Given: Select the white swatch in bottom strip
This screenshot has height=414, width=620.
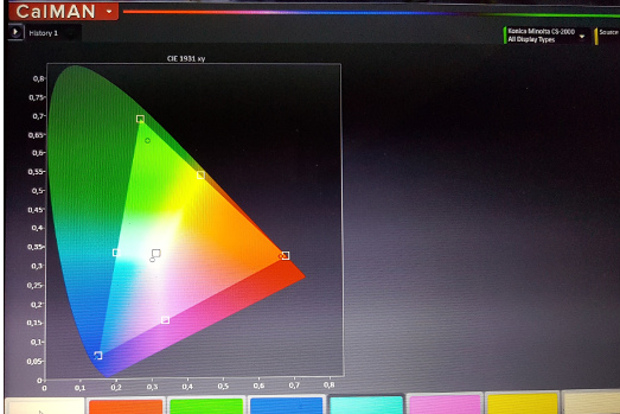Looking at the screenshot, I should 44,405.
